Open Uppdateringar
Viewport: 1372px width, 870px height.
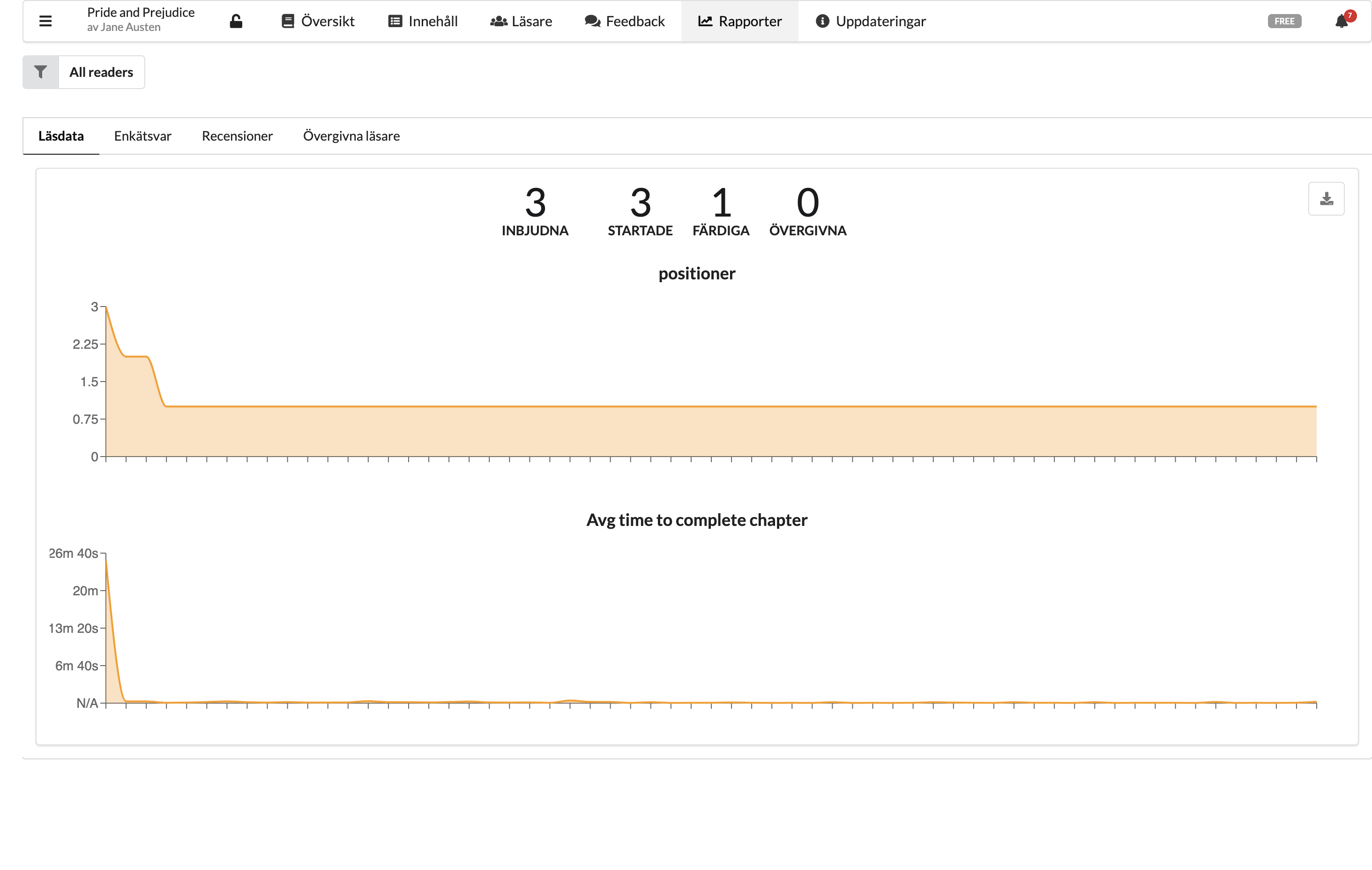tap(871, 21)
